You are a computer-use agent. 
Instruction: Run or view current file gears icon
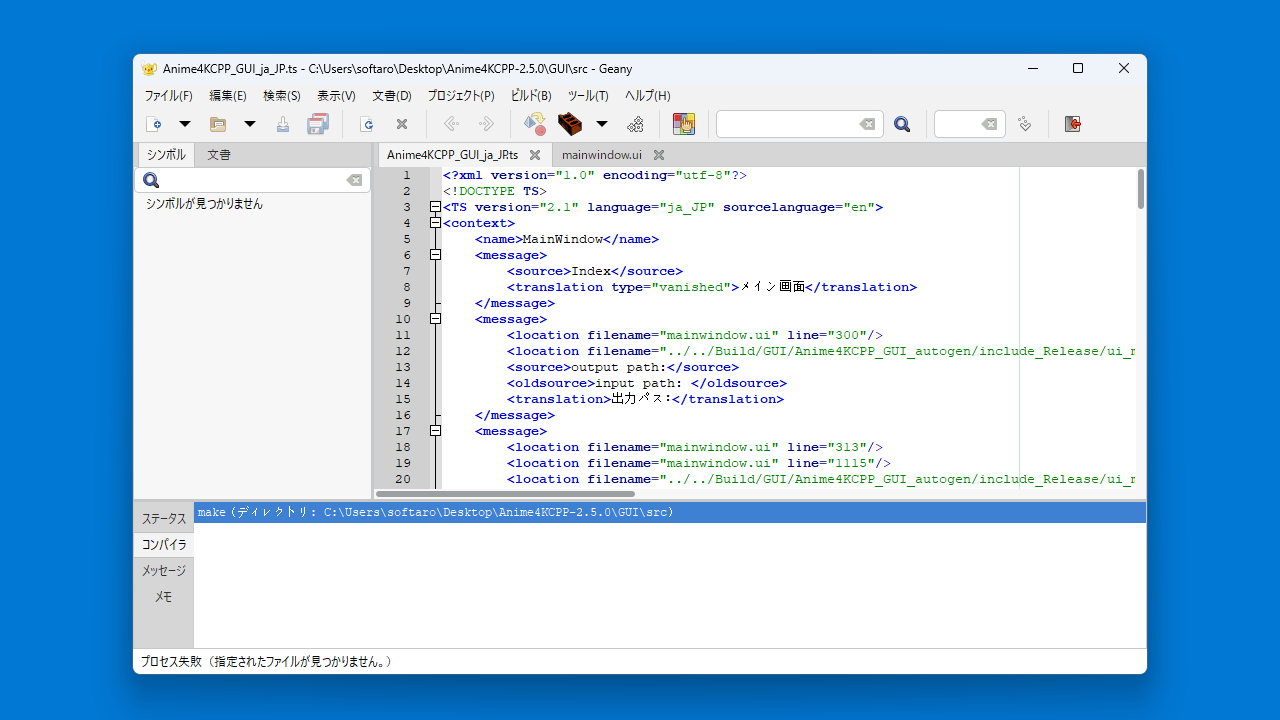click(x=635, y=124)
